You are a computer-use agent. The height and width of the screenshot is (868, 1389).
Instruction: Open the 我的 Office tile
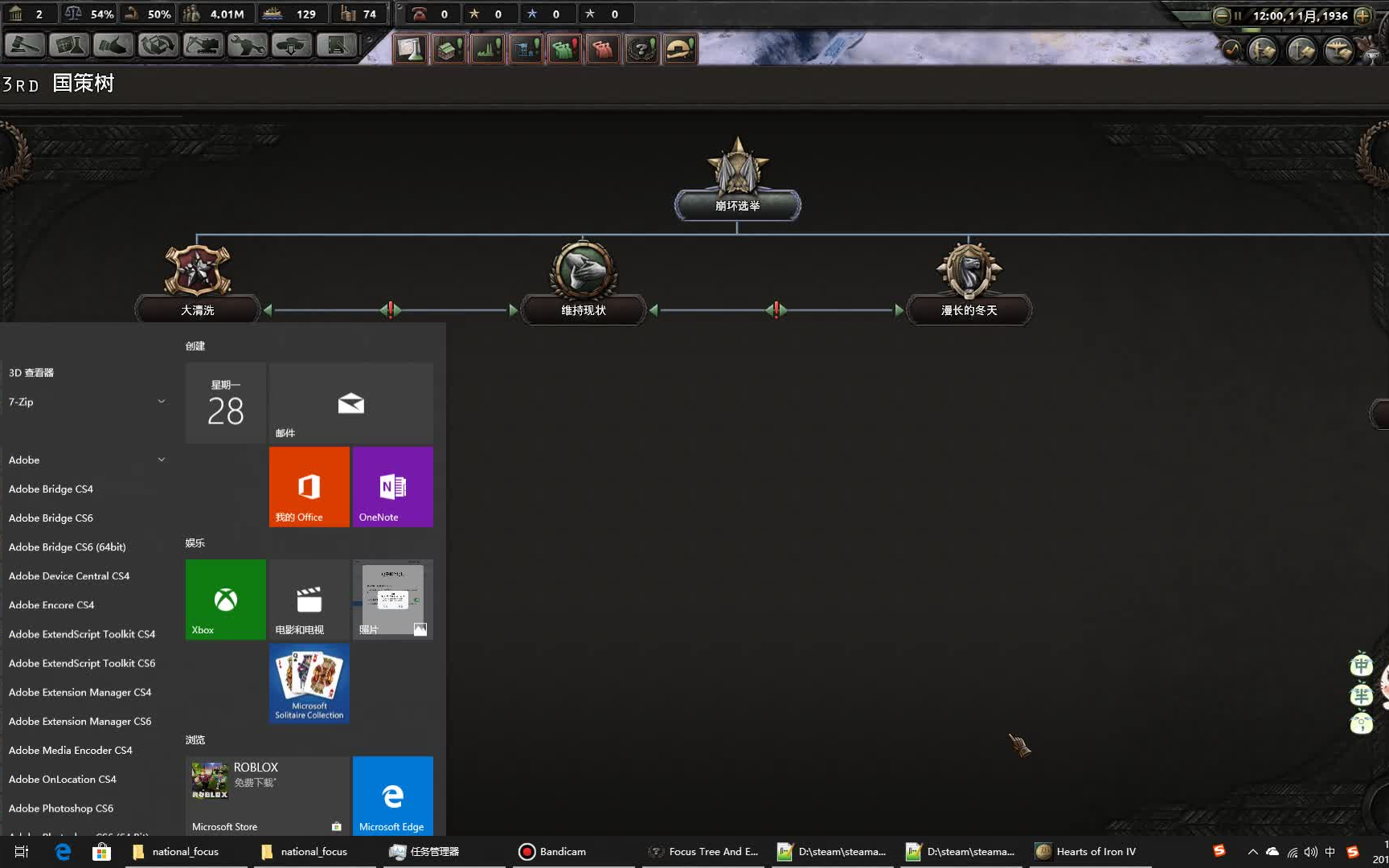pos(309,487)
